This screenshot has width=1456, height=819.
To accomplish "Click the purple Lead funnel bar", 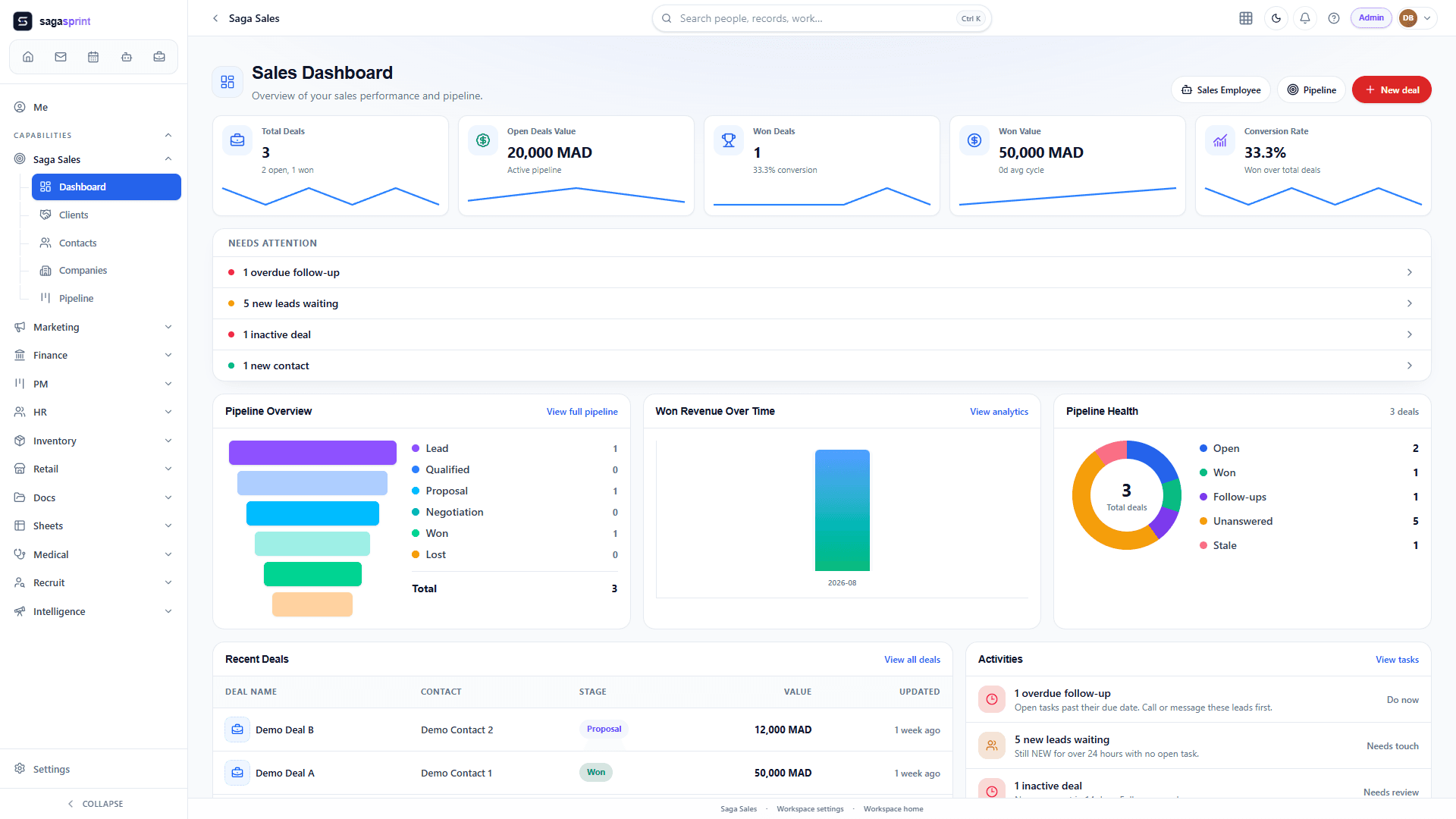I will pos(312,453).
